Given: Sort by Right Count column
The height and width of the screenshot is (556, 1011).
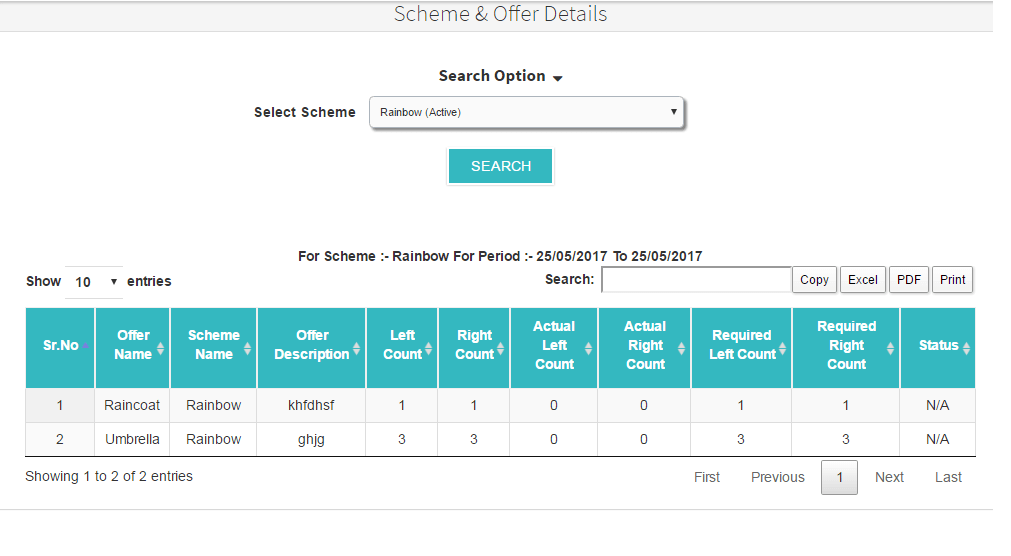Looking at the screenshot, I should 499,348.
